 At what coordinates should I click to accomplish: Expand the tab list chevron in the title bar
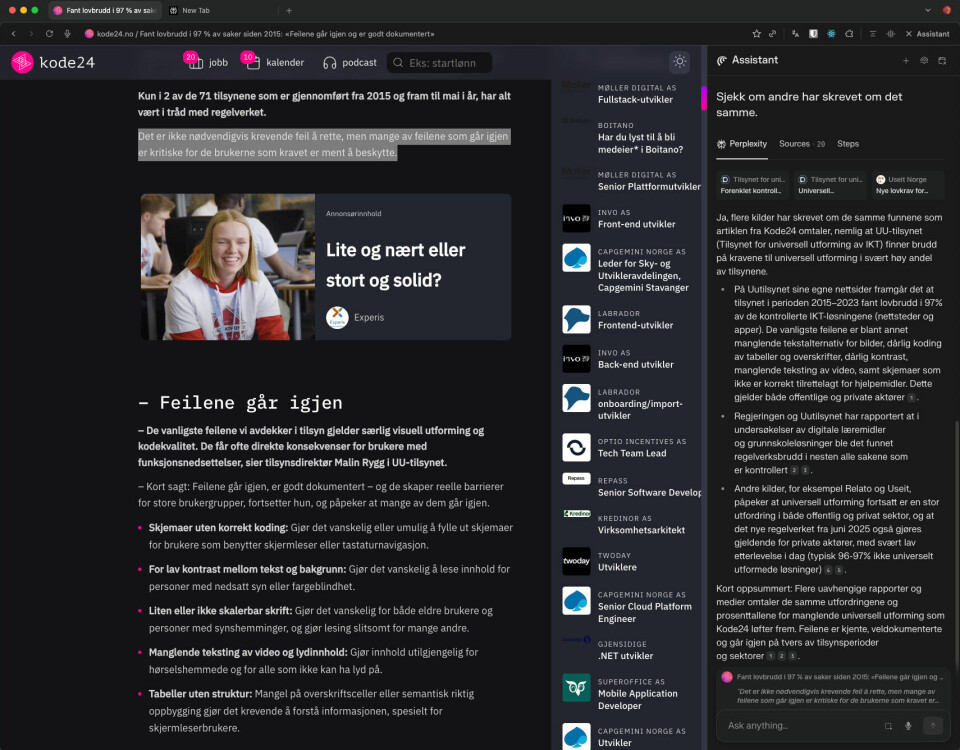click(928, 10)
